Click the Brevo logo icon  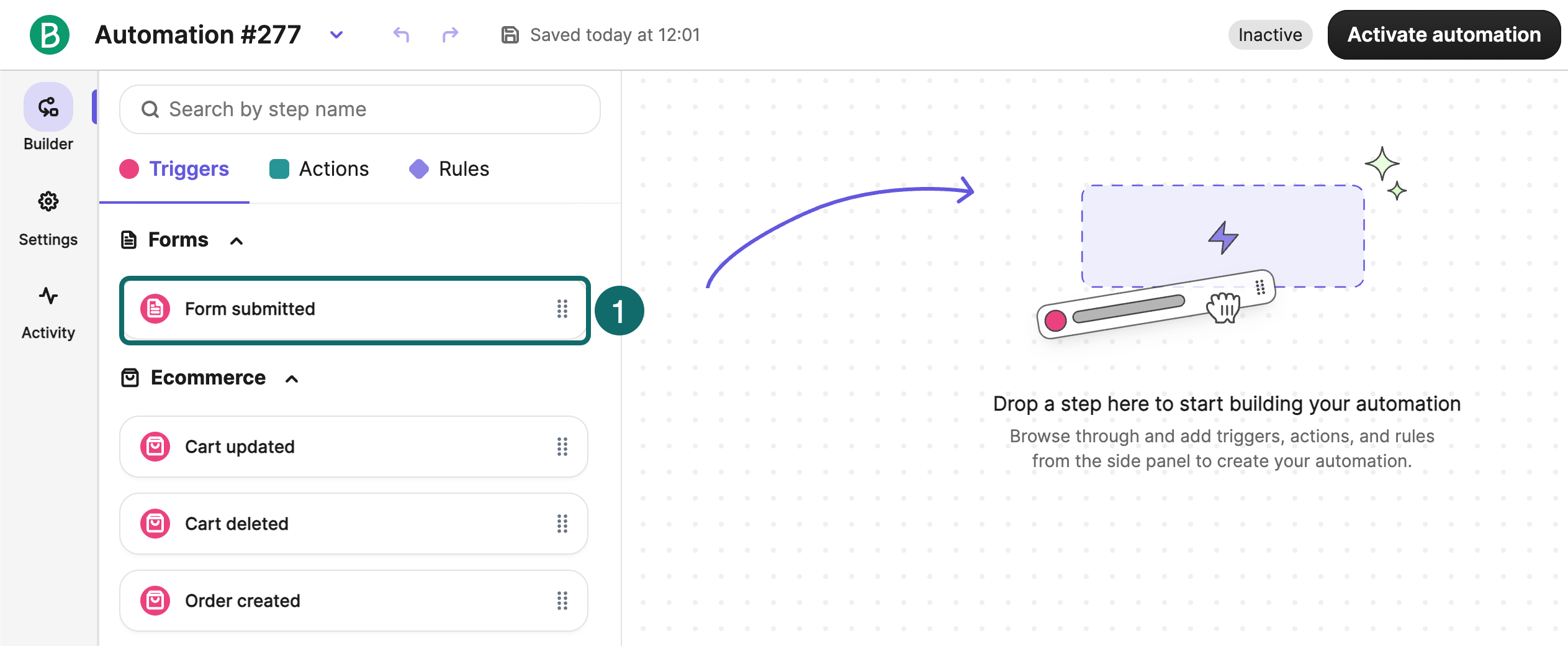(x=50, y=35)
